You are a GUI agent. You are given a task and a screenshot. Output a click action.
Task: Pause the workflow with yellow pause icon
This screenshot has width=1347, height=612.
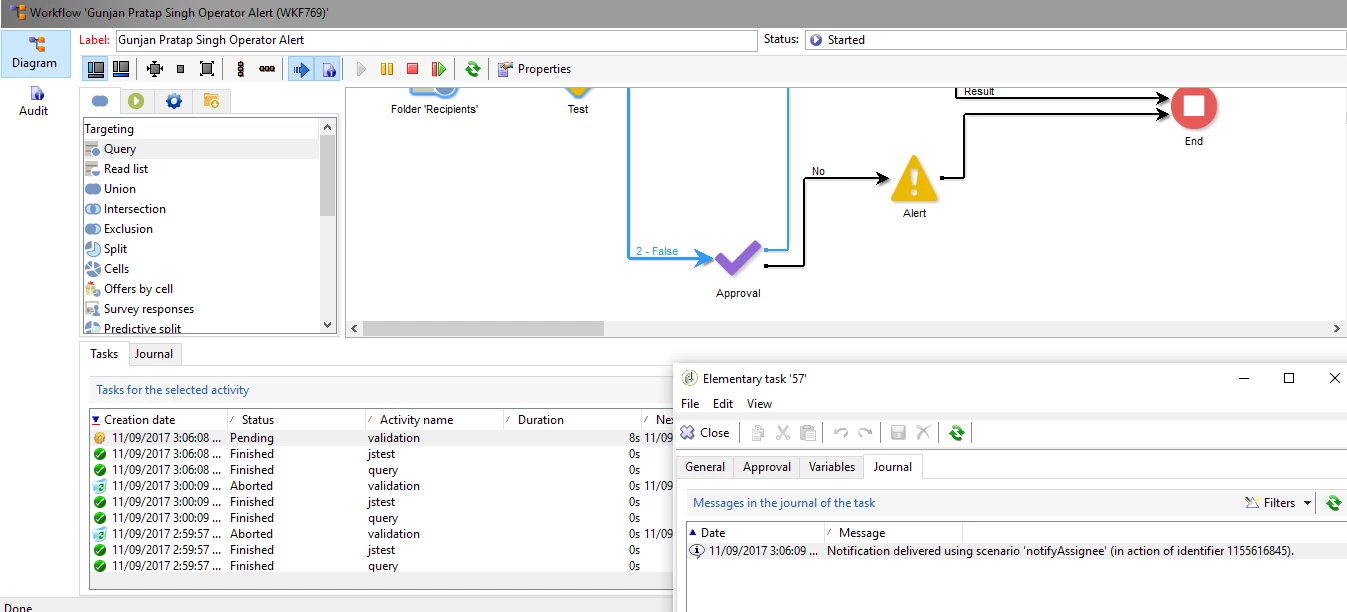[386, 69]
